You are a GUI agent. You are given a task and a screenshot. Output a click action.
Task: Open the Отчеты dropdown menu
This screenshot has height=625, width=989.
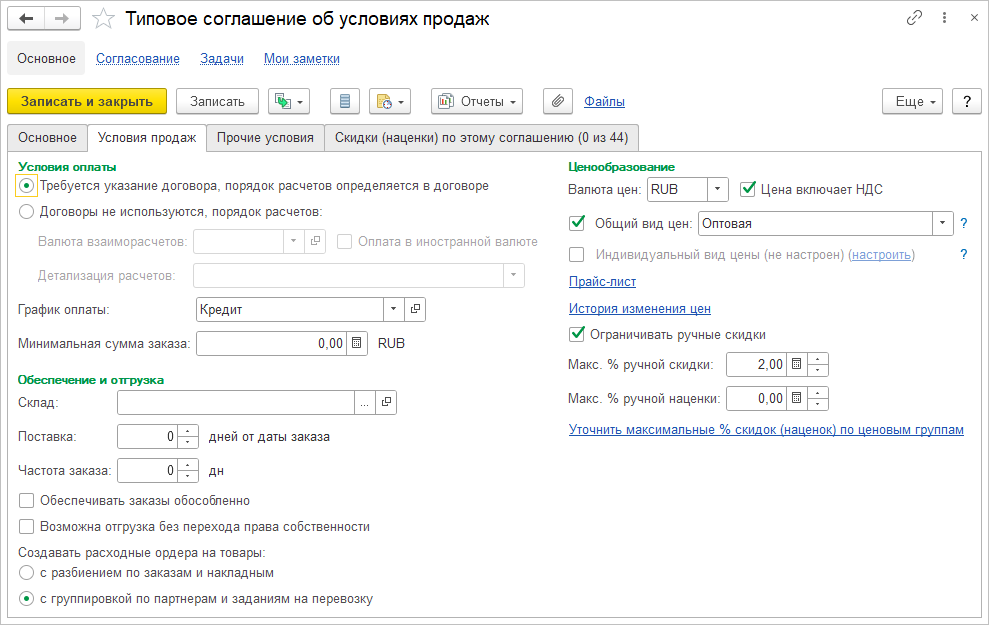[x=477, y=101]
